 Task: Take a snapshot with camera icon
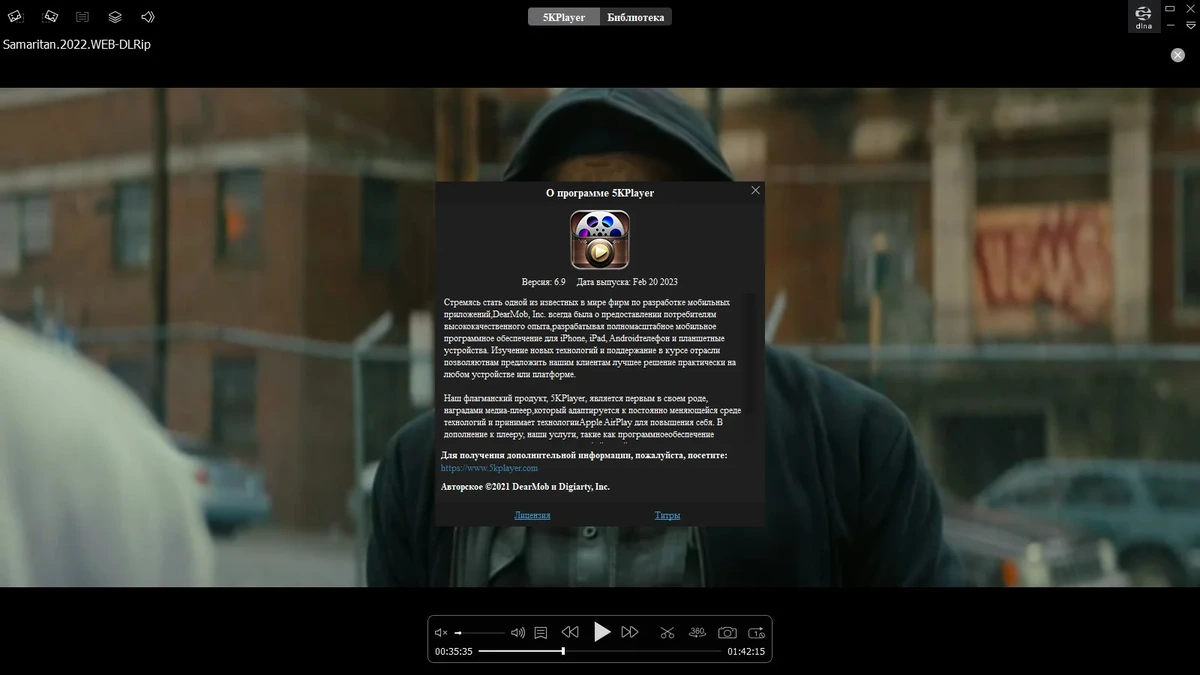[x=728, y=632]
